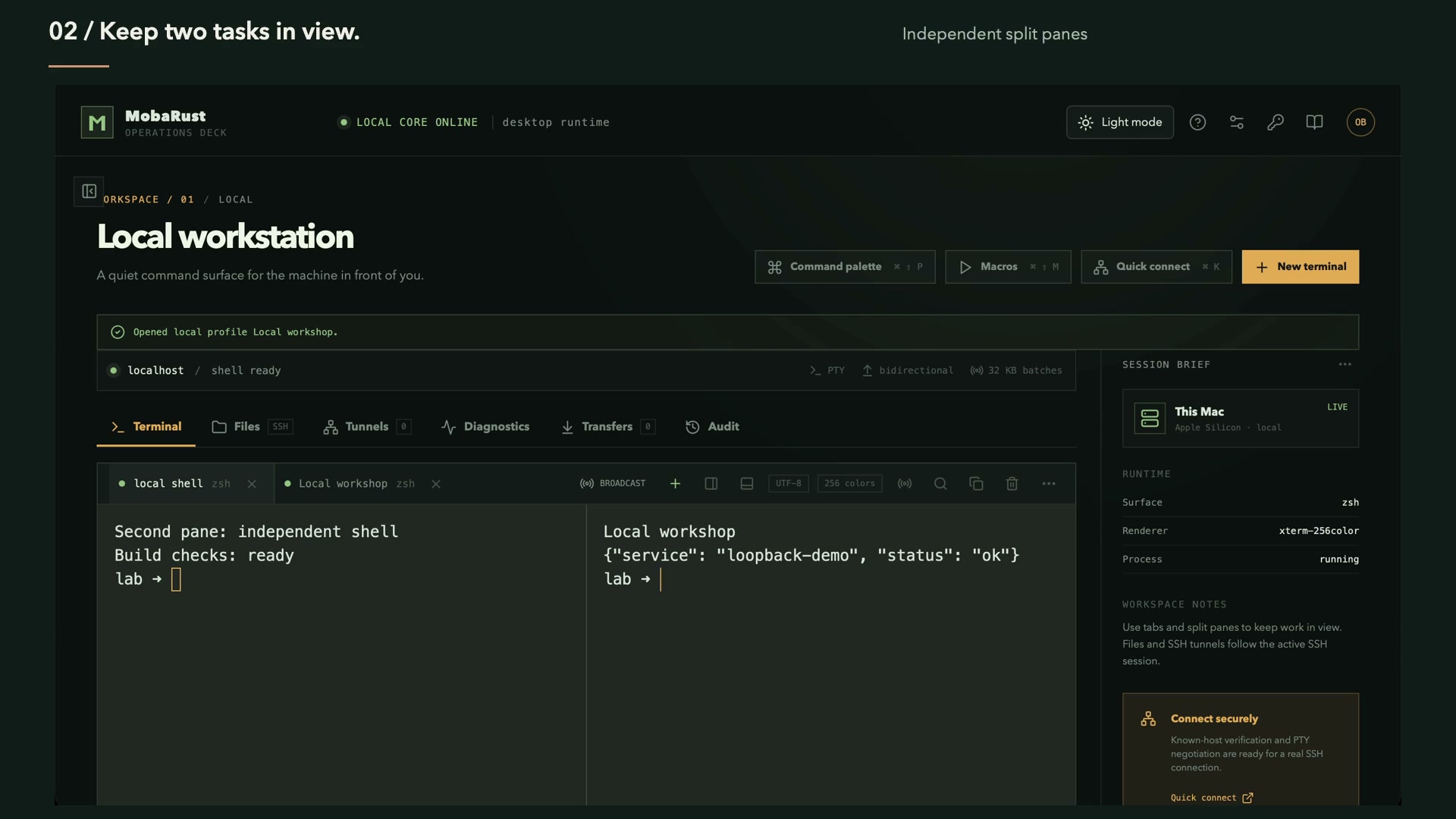Click the running process value
Screen dimensions: 1456x819
tap(1339, 560)
